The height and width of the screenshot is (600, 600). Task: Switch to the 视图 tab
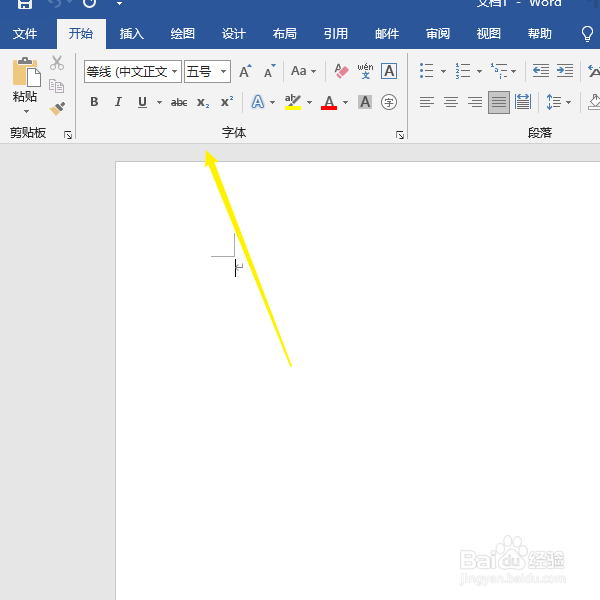click(x=489, y=34)
